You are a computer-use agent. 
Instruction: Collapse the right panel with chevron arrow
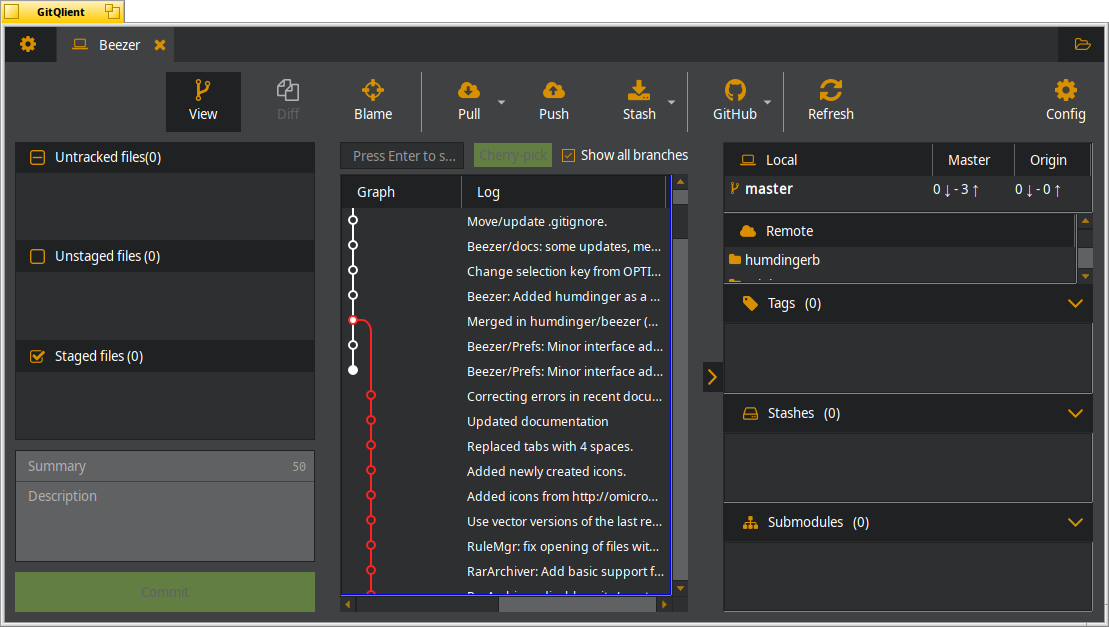(x=712, y=377)
